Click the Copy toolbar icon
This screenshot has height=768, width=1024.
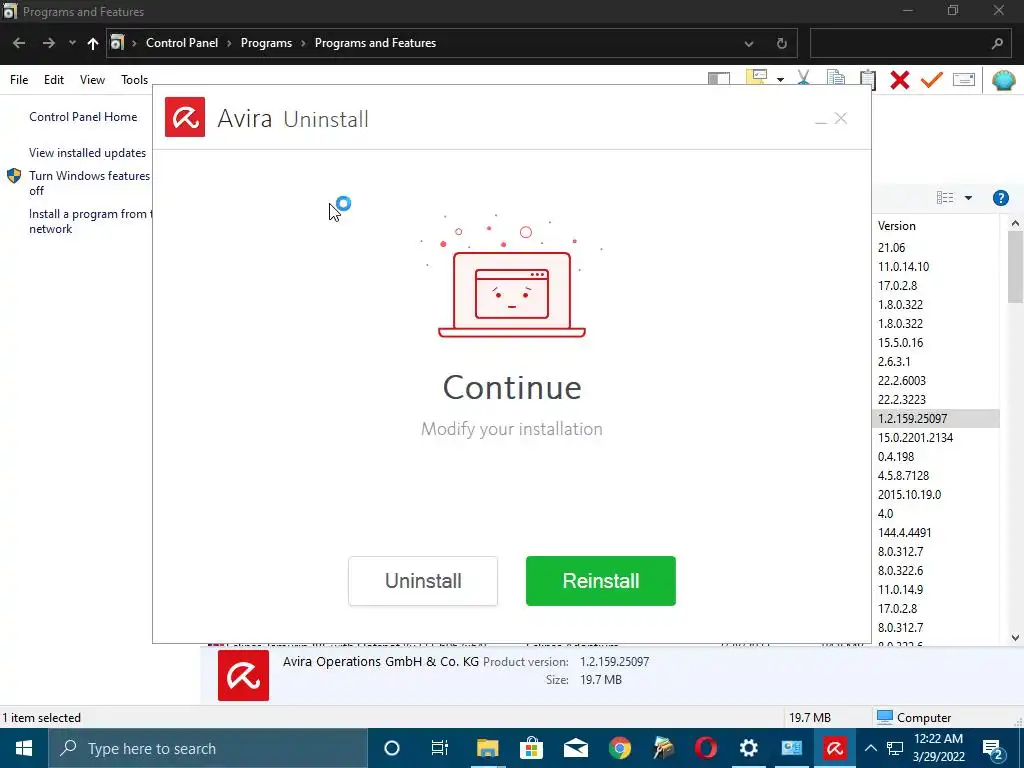click(836, 79)
